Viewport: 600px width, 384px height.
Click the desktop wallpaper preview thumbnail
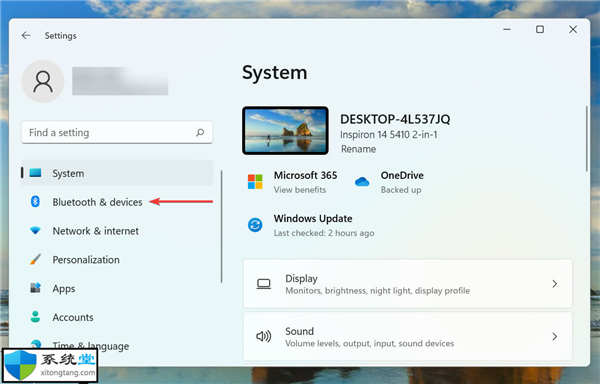pyautogui.click(x=285, y=130)
